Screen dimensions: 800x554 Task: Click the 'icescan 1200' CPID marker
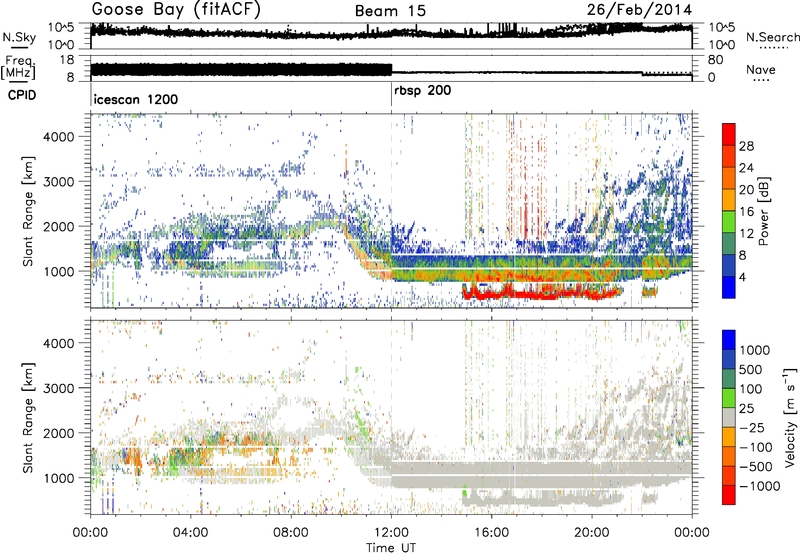pyautogui.click(x=136, y=99)
